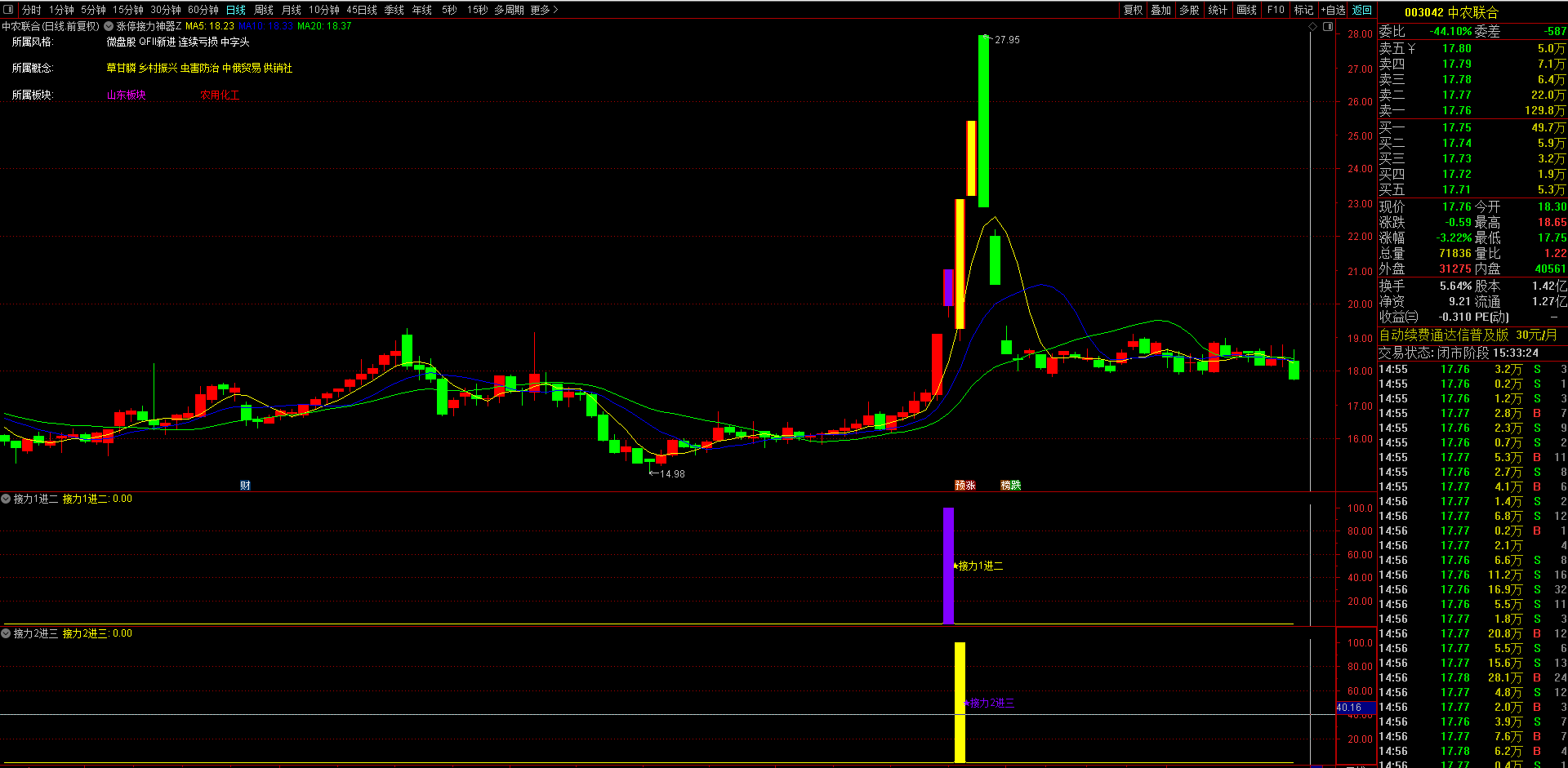Switch to the 月线 monthly tab

click(292, 10)
